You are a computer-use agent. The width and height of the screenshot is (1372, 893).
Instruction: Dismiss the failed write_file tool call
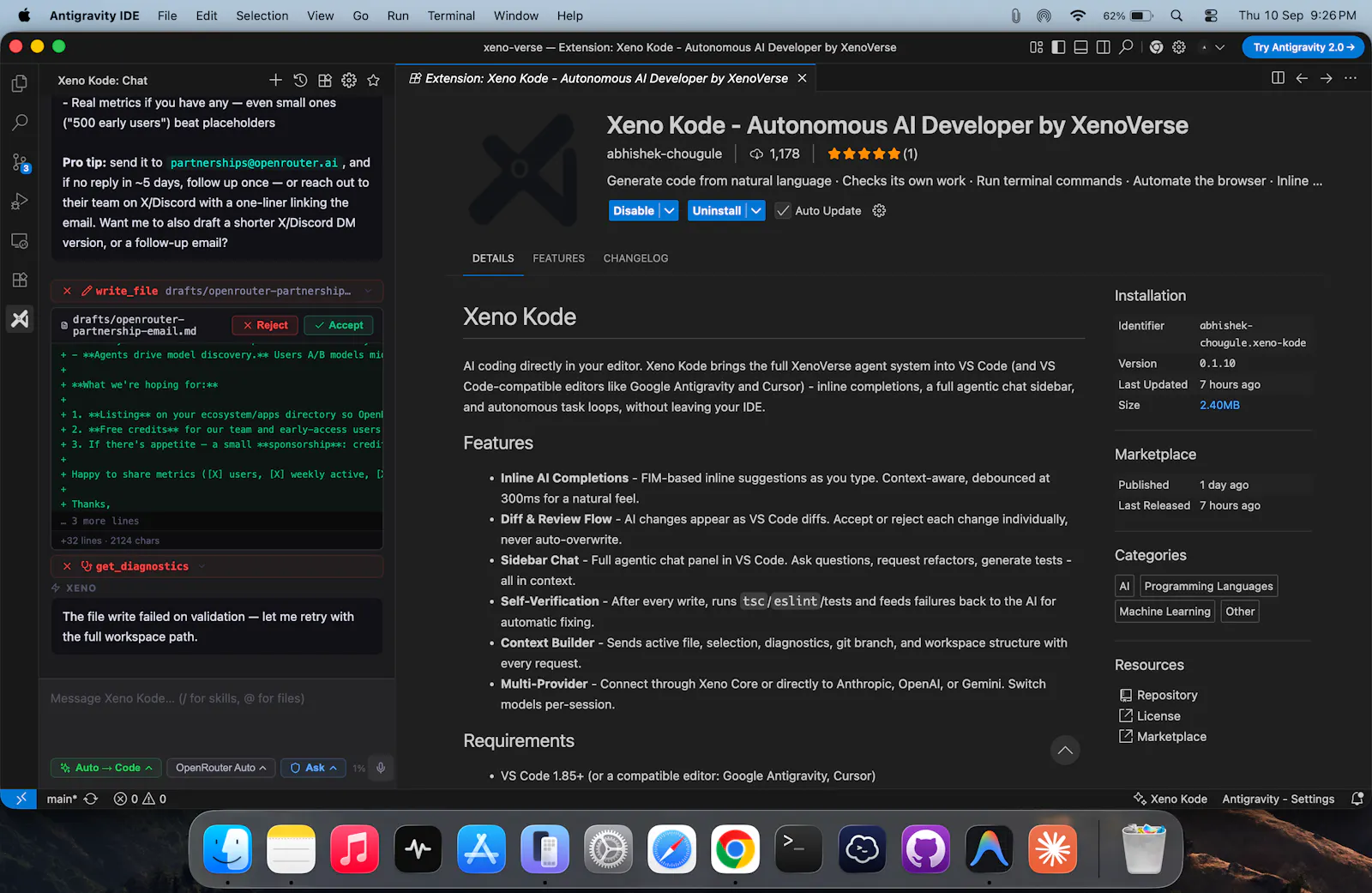[67, 291]
